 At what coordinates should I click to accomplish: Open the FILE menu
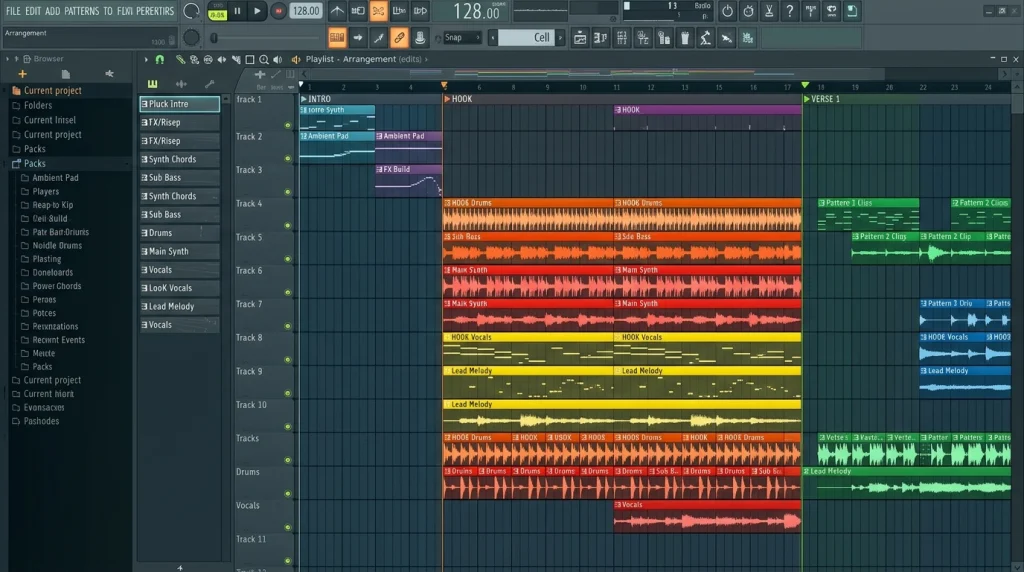[x=13, y=11]
